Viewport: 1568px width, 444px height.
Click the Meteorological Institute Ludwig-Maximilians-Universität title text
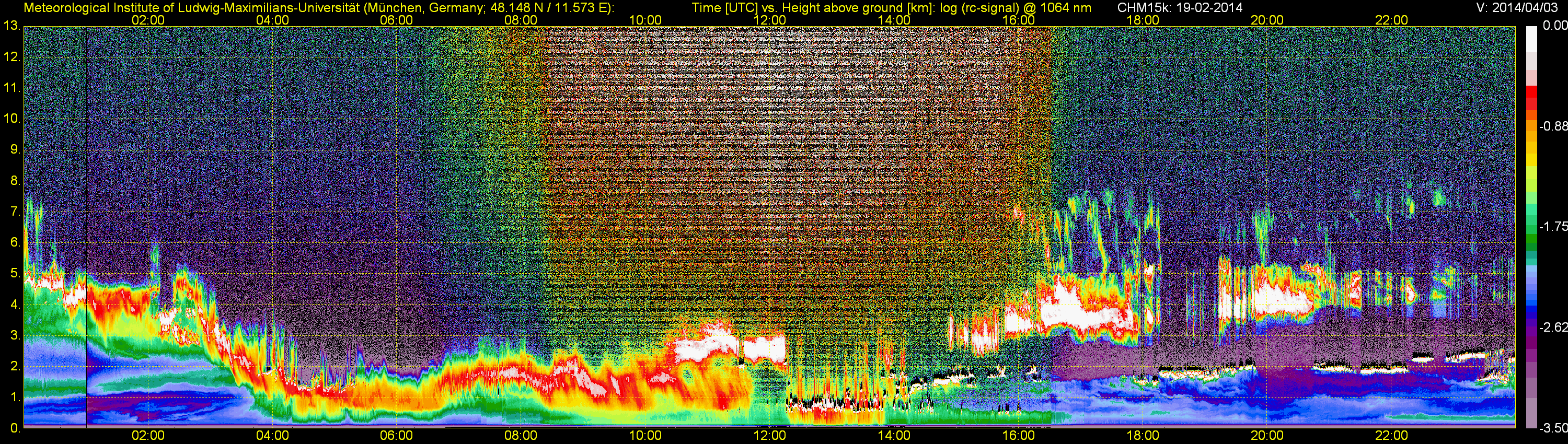click(x=318, y=8)
